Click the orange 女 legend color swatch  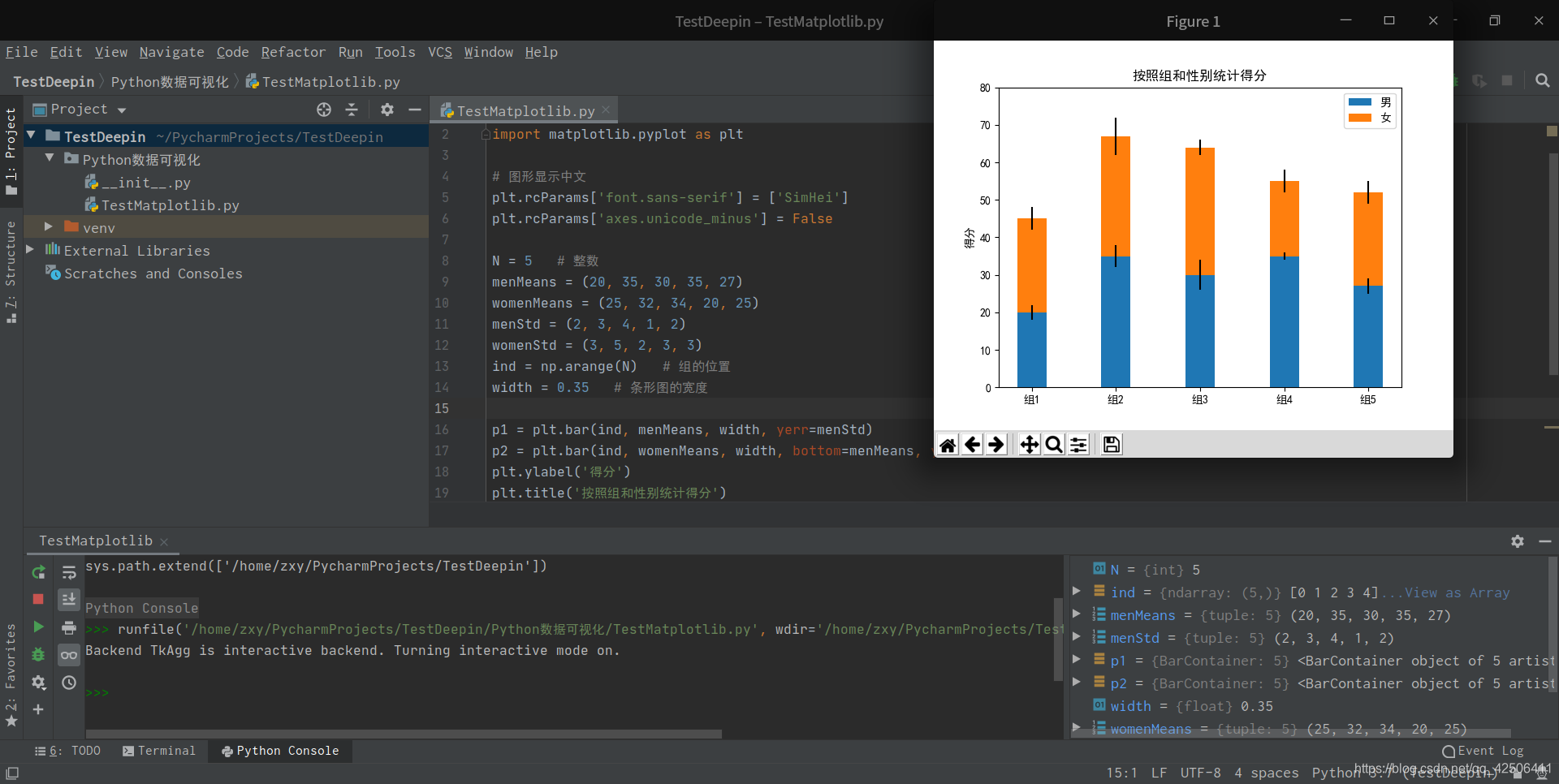pos(1359,118)
